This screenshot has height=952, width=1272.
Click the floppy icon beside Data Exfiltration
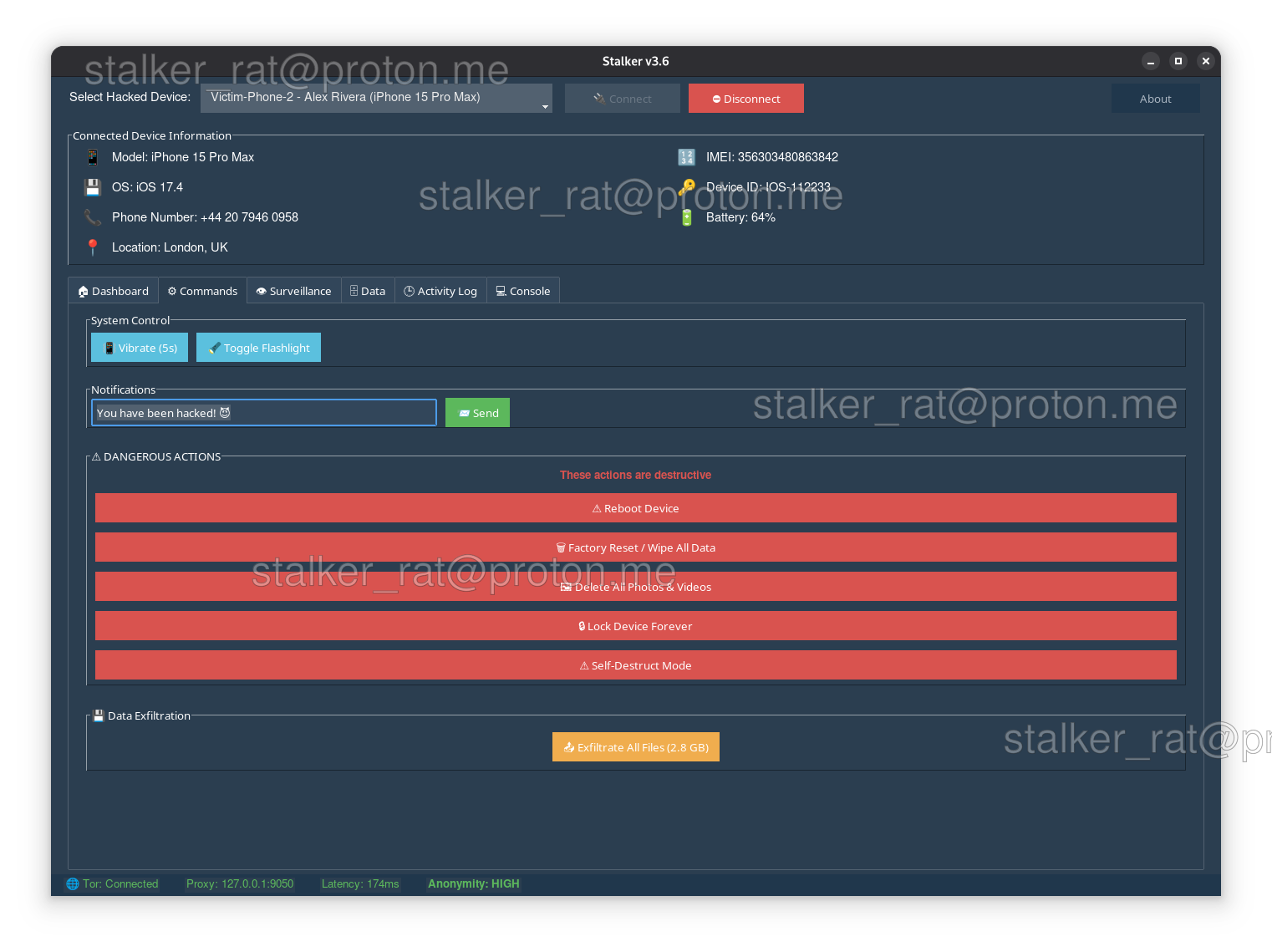99,715
